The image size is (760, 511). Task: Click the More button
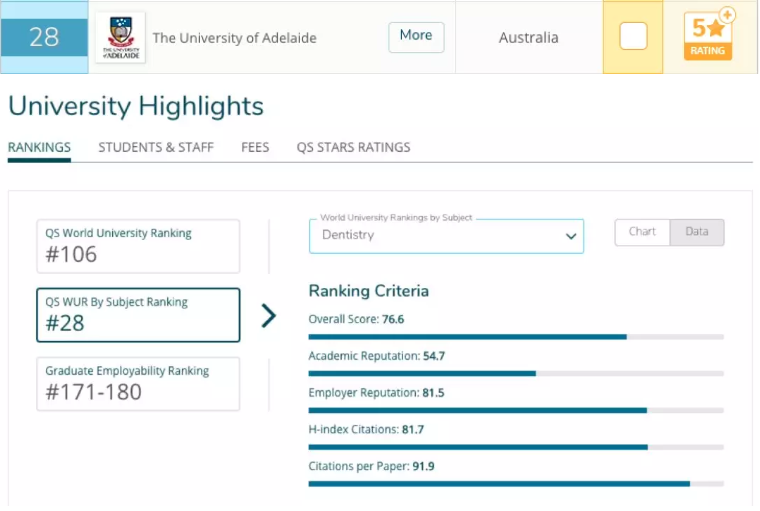(416, 36)
